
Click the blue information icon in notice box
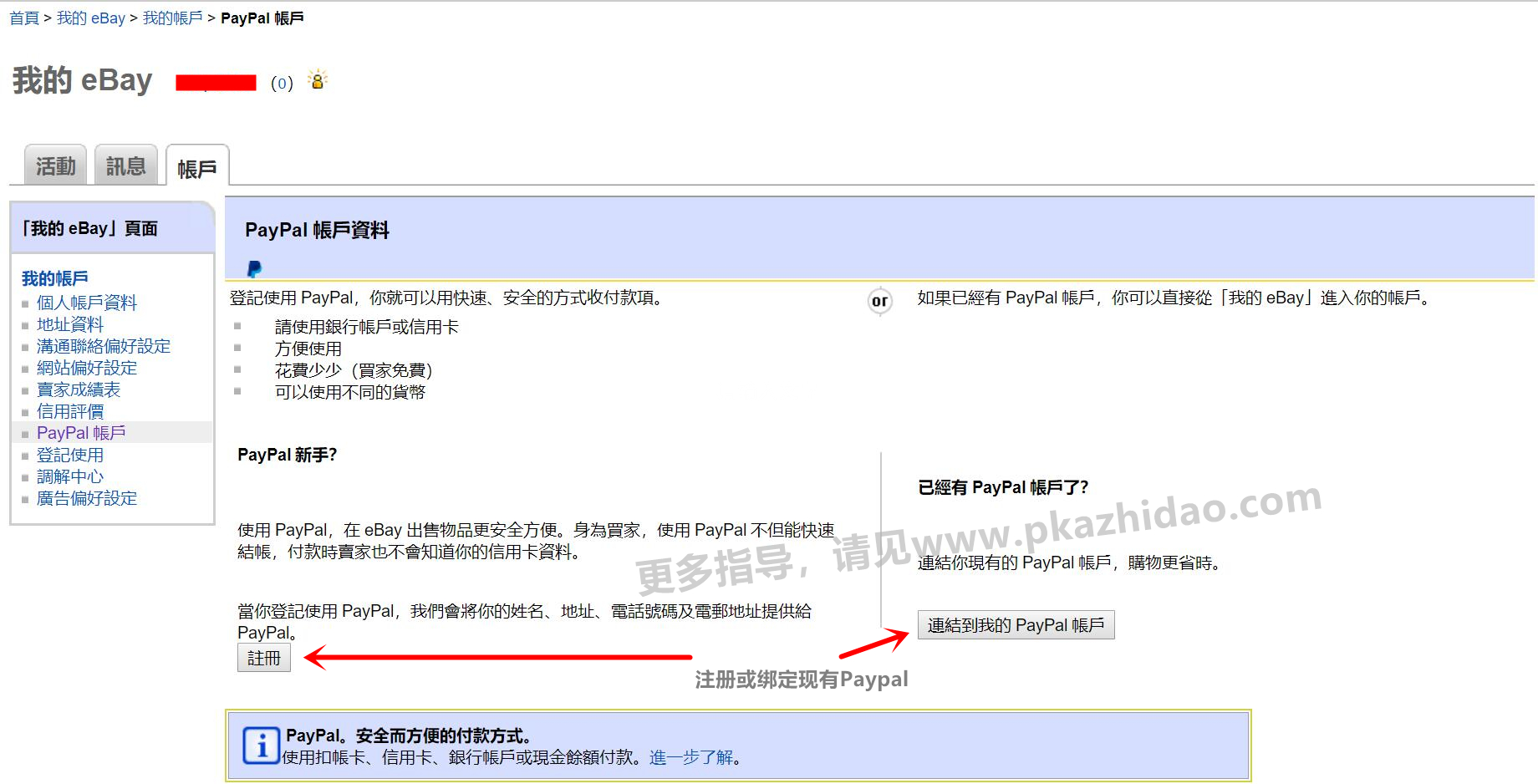[261, 746]
